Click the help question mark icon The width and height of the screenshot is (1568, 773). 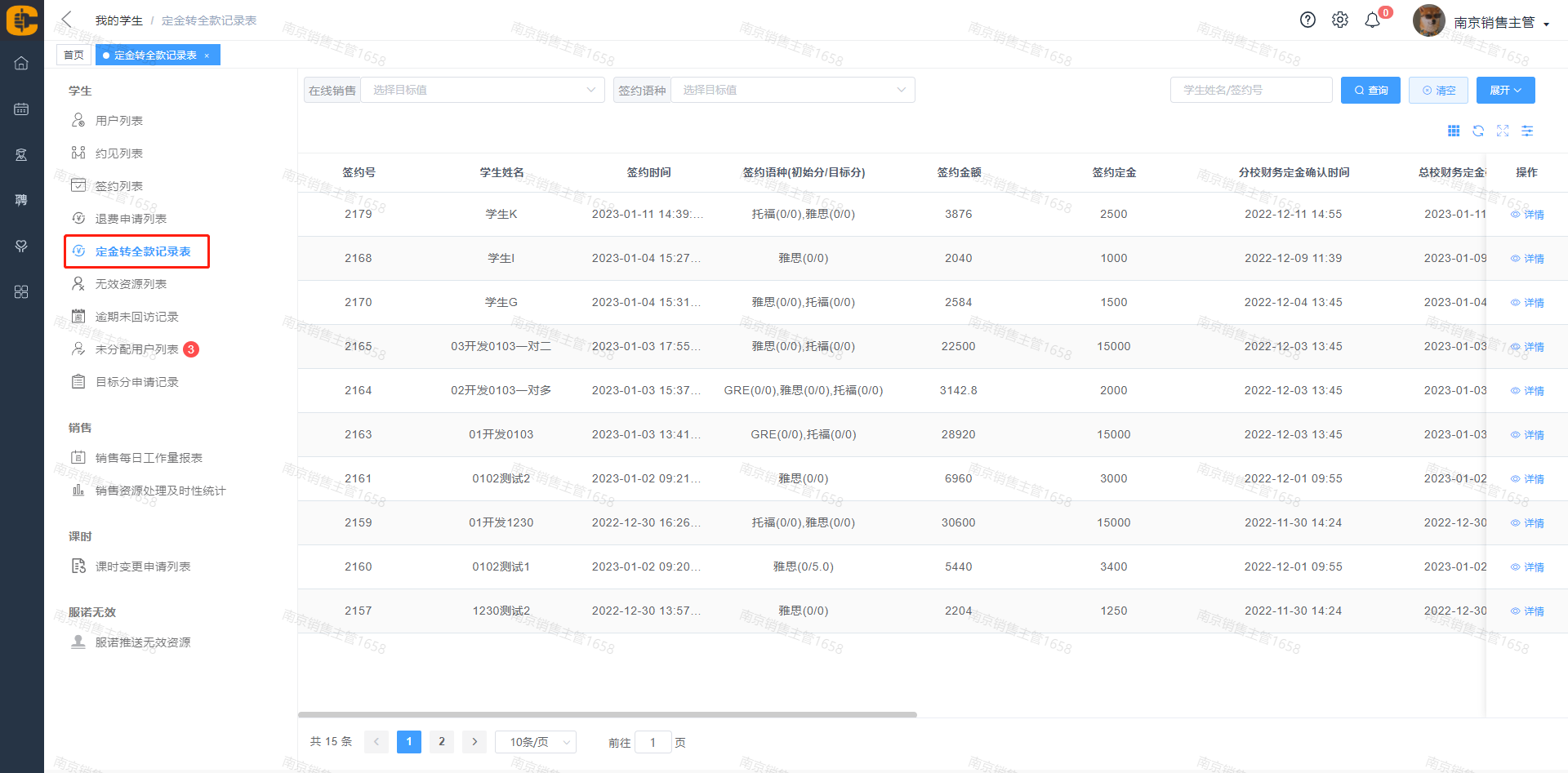[1307, 20]
